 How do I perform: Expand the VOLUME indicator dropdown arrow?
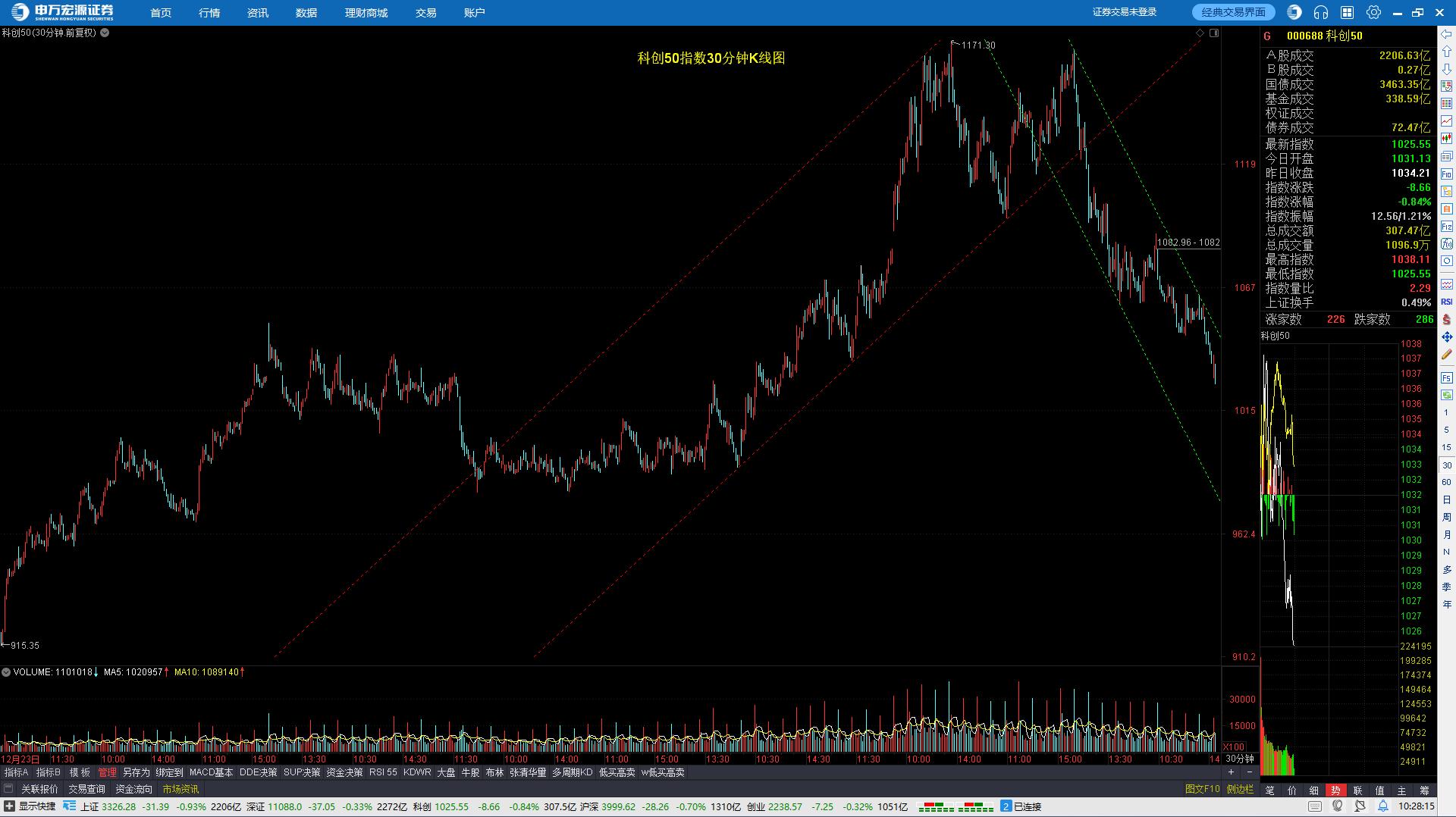click(6, 672)
